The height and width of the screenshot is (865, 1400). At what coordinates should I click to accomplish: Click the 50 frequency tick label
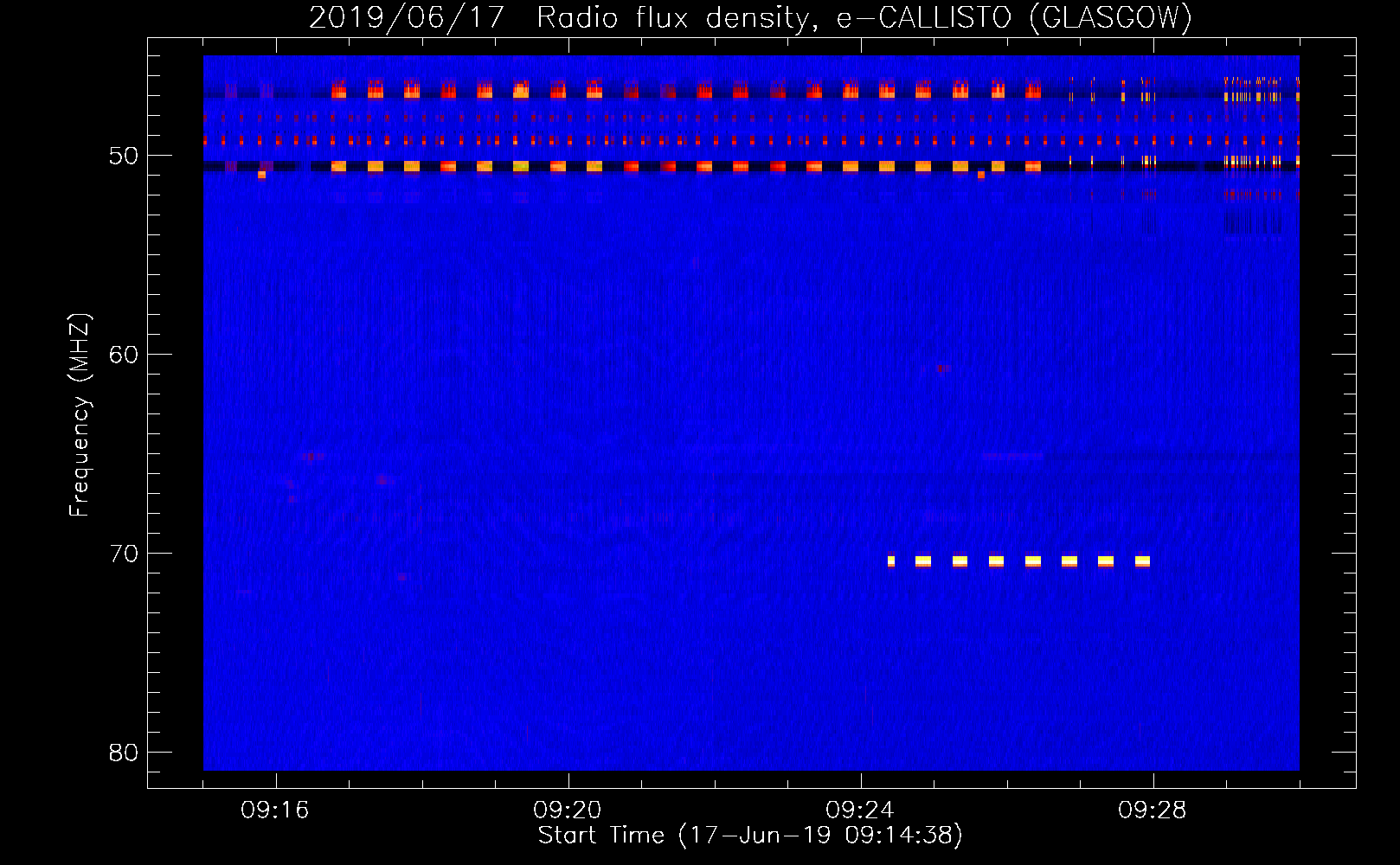coord(124,157)
